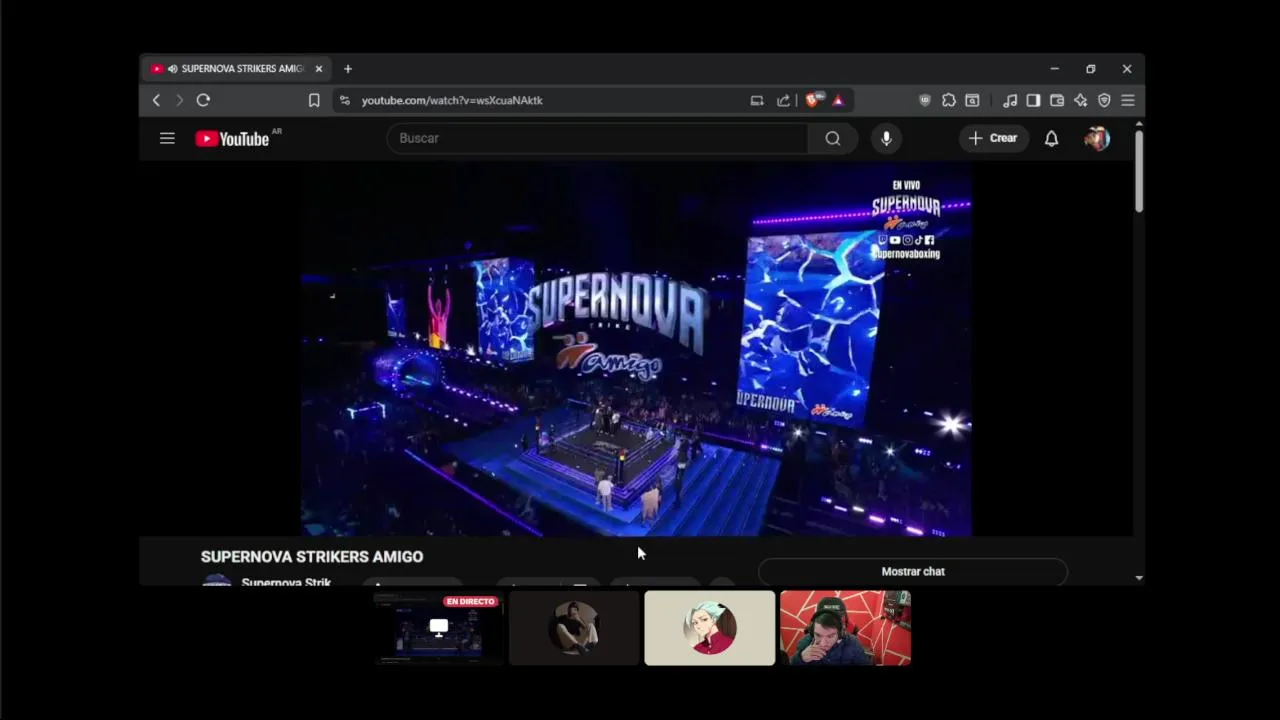Click the livestream video player
This screenshot has height=720, width=1280.
[636, 350]
